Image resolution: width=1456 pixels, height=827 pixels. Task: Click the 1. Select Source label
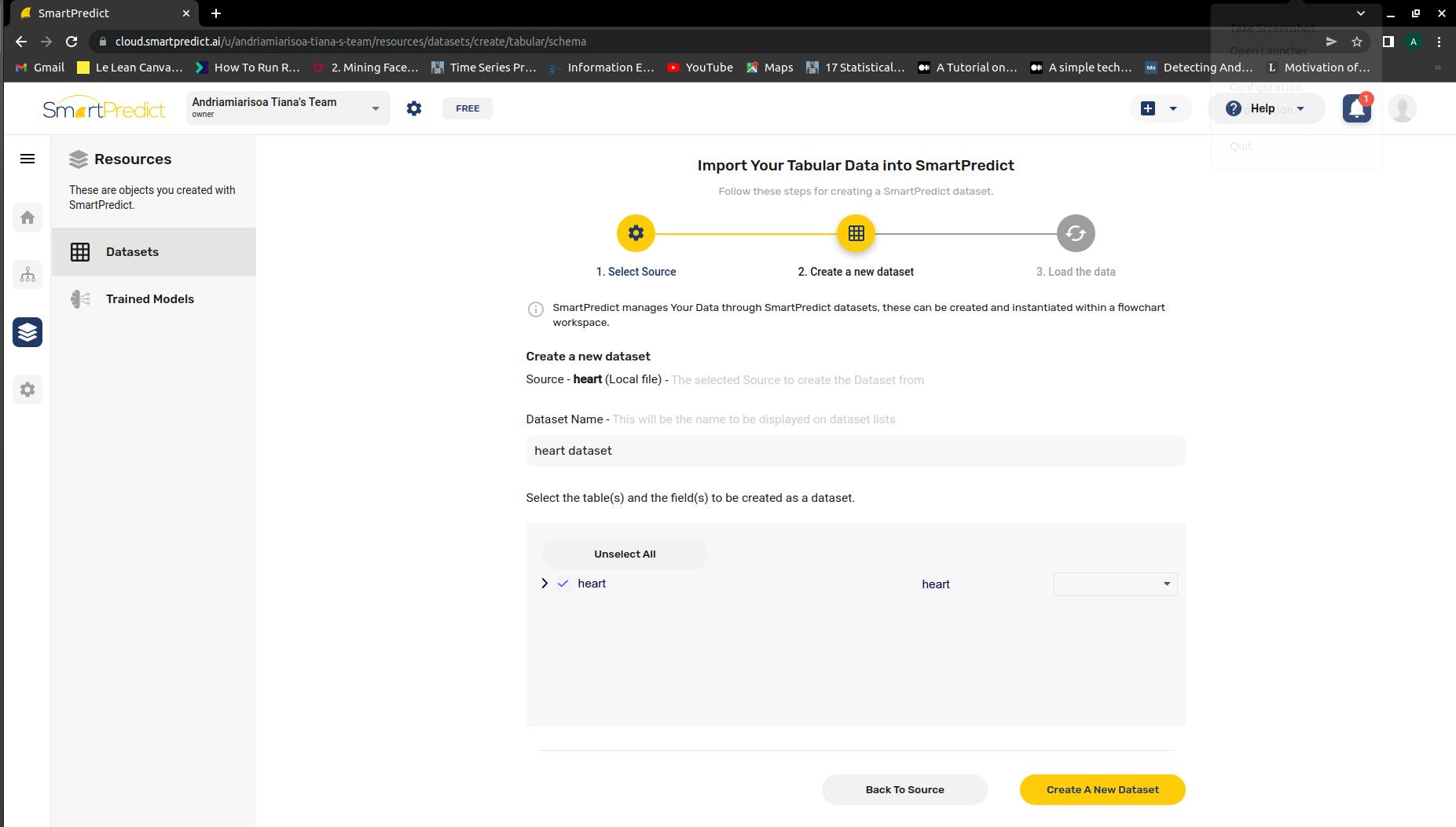636,272
